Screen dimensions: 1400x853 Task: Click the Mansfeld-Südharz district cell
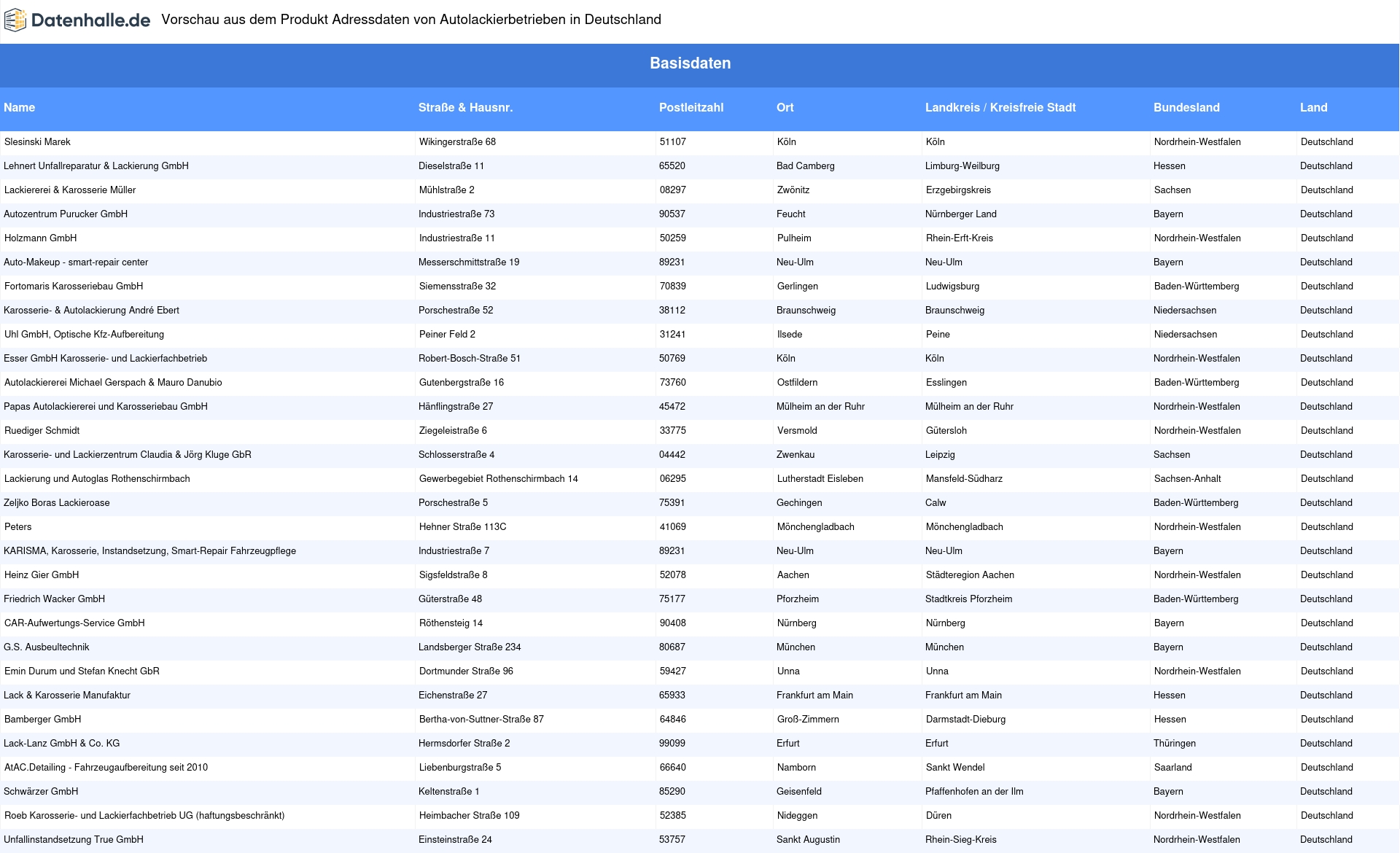click(964, 479)
